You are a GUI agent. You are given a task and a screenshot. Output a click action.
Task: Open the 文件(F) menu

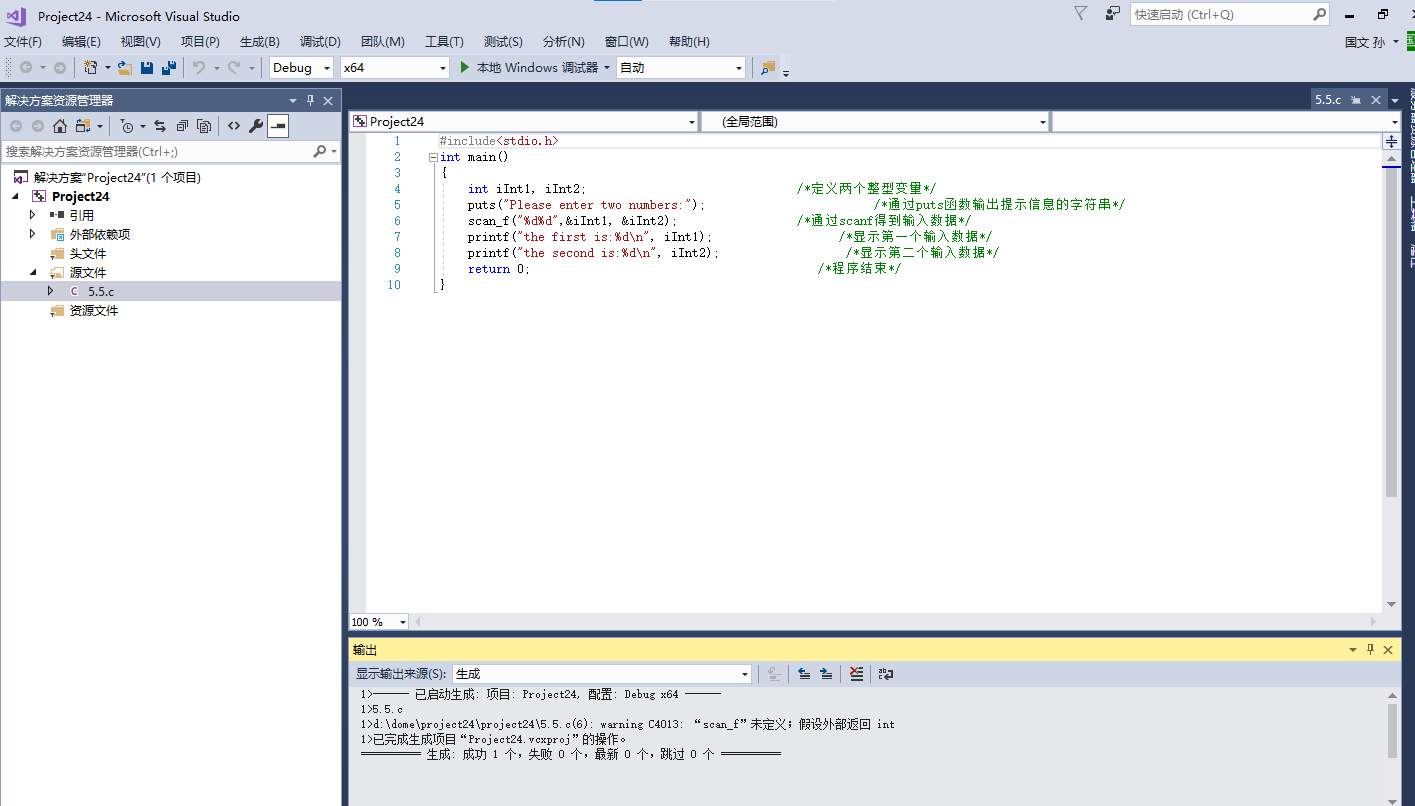23,41
